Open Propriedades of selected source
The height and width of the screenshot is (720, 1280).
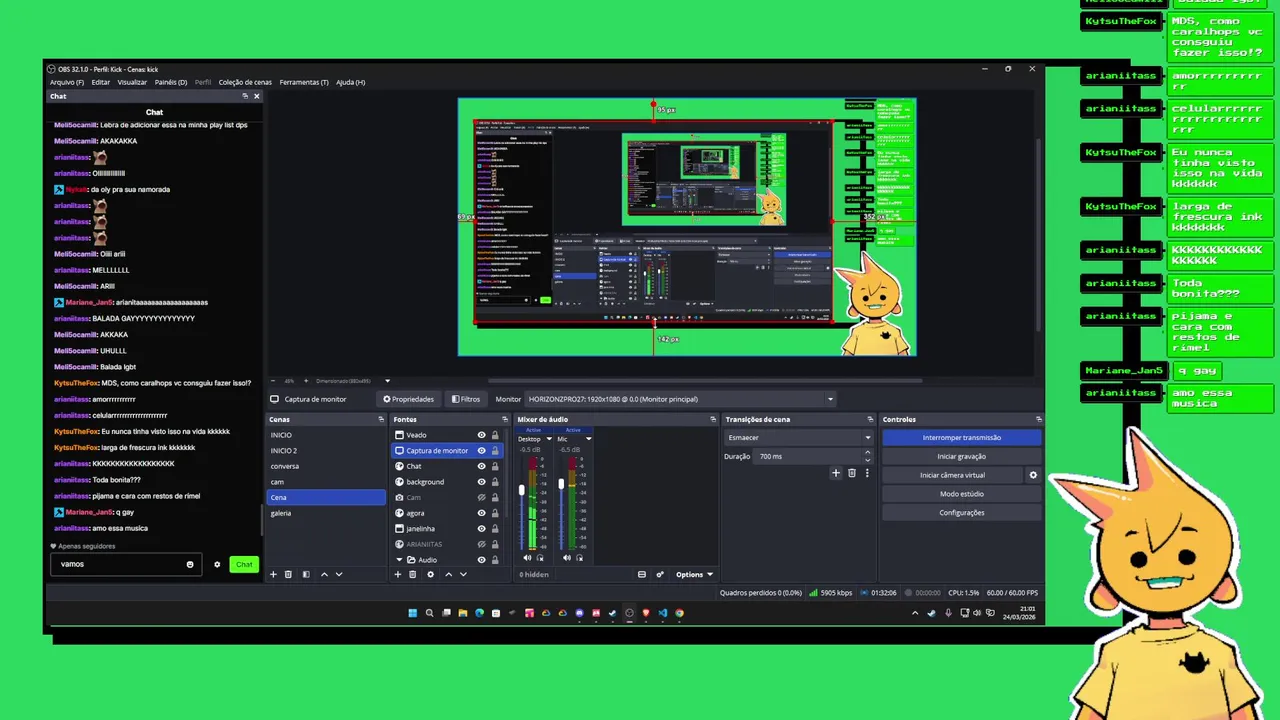[409, 399]
